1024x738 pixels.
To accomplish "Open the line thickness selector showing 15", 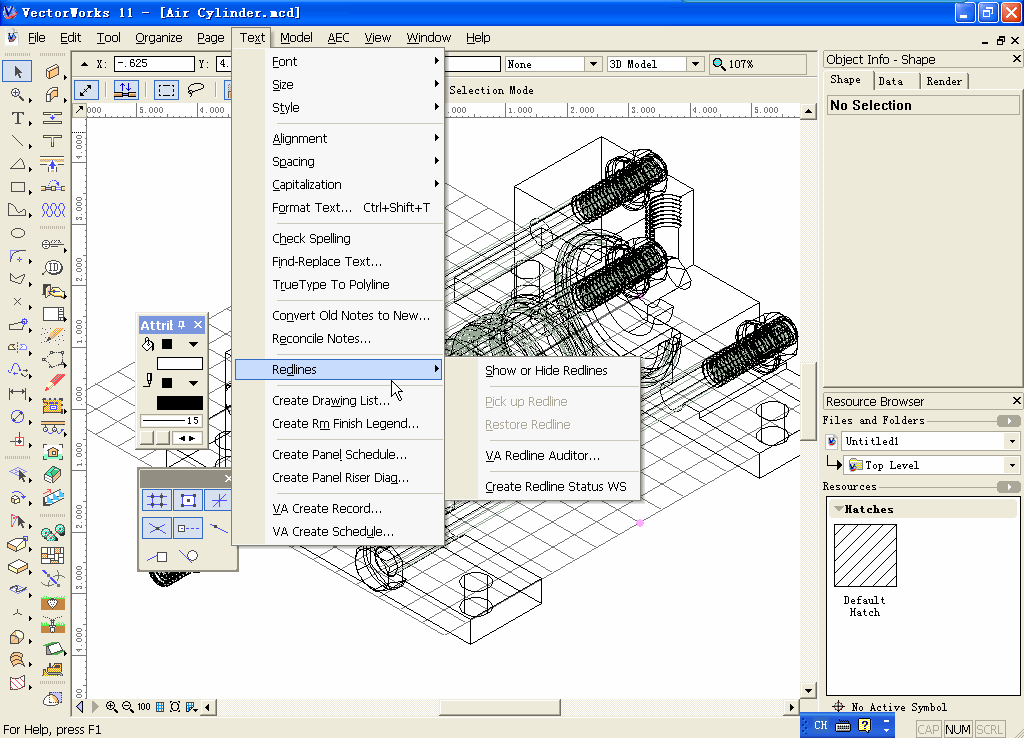I will (171, 421).
